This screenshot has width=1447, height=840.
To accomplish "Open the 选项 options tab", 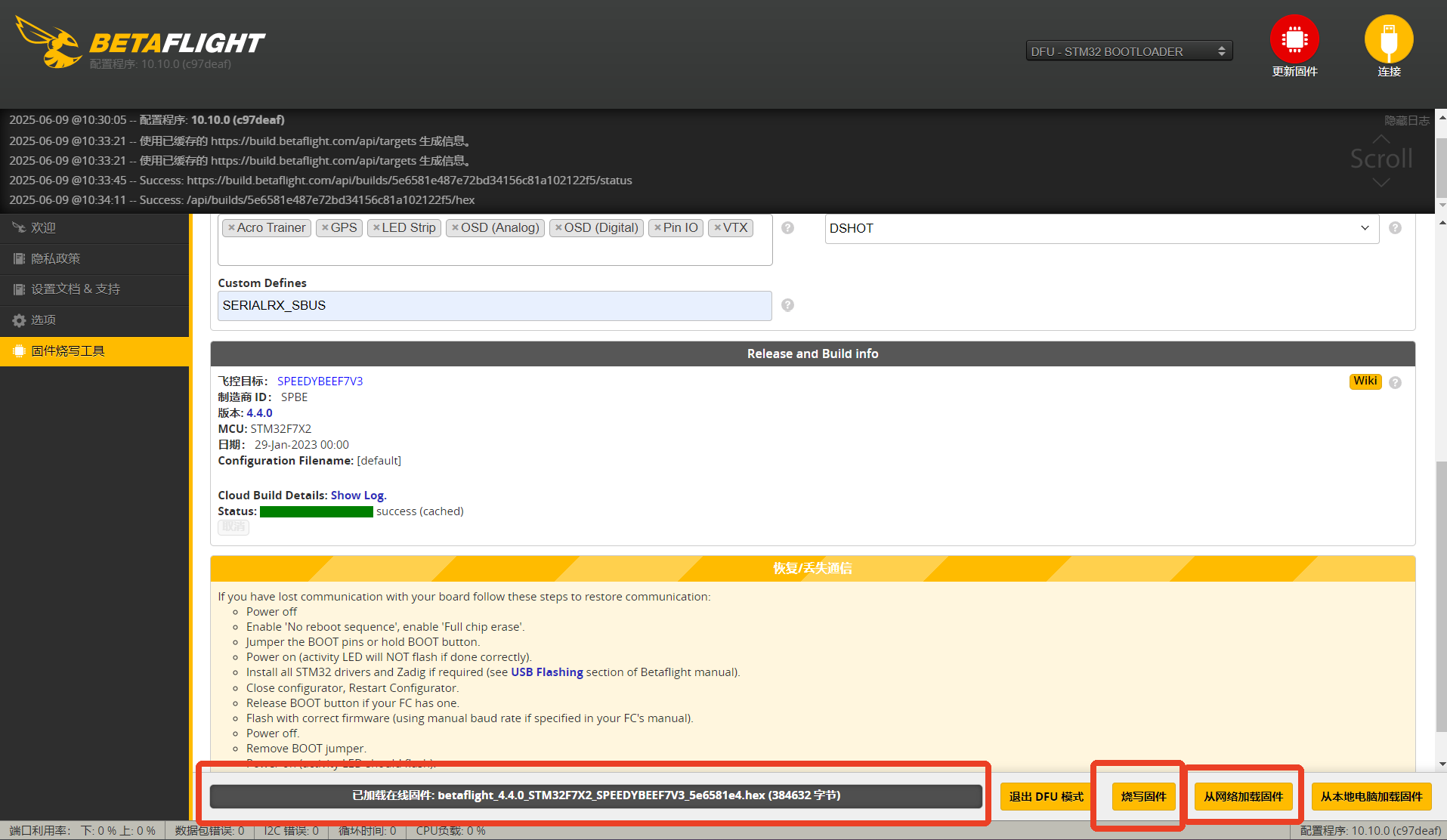I will [x=94, y=320].
